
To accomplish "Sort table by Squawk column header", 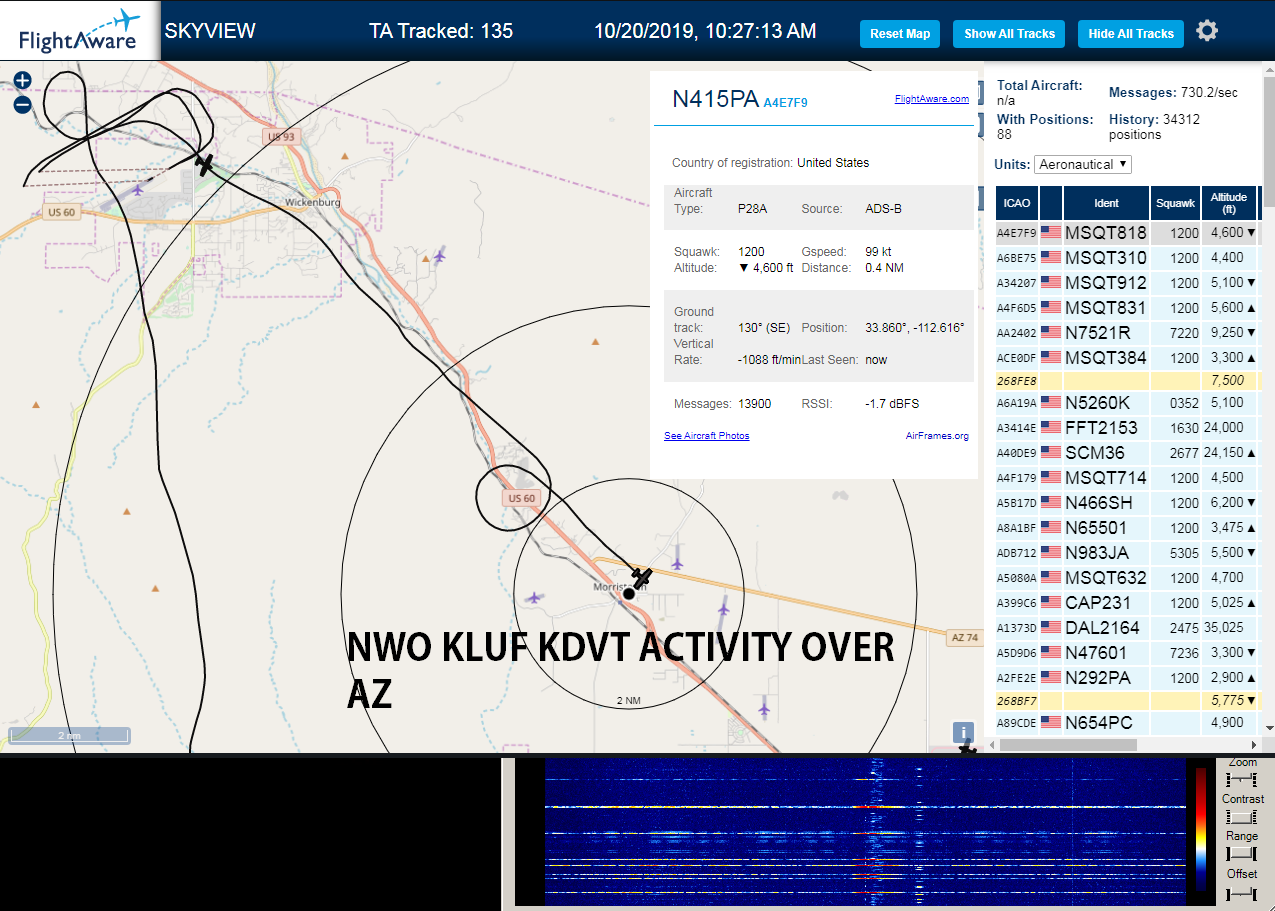I will (x=1175, y=203).
